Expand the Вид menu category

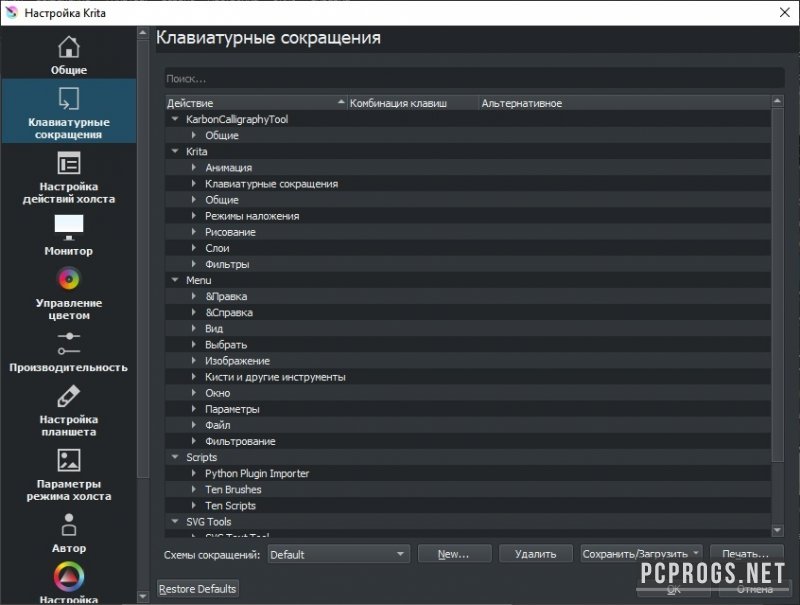193,328
